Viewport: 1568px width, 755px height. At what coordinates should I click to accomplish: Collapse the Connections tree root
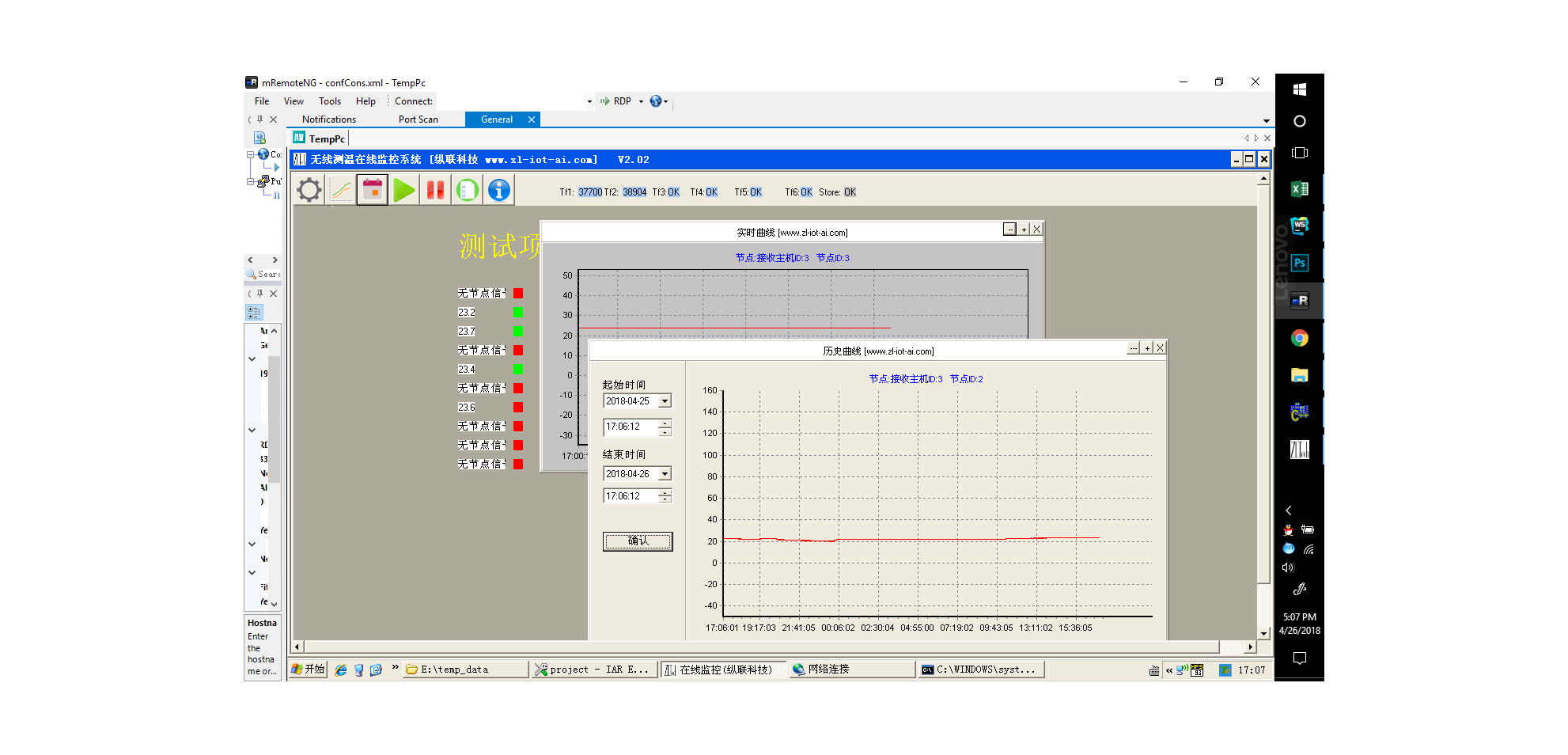pyautogui.click(x=250, y=155)
